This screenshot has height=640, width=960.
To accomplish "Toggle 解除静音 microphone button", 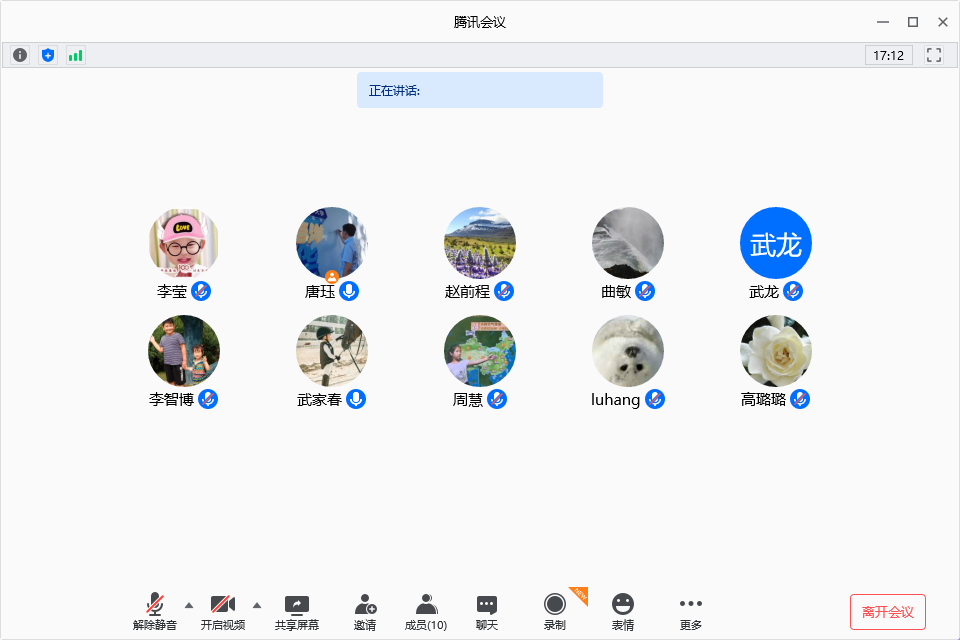I will point(155,612).
